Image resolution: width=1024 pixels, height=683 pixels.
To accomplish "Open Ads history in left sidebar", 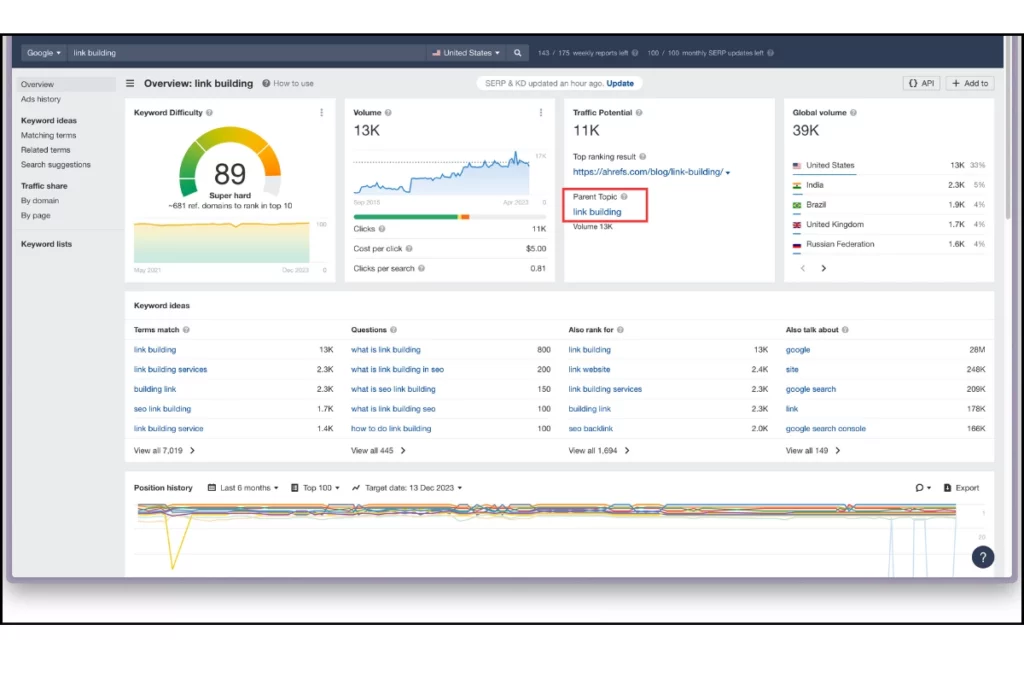I will pyautogui.click(x=40, y=99).
